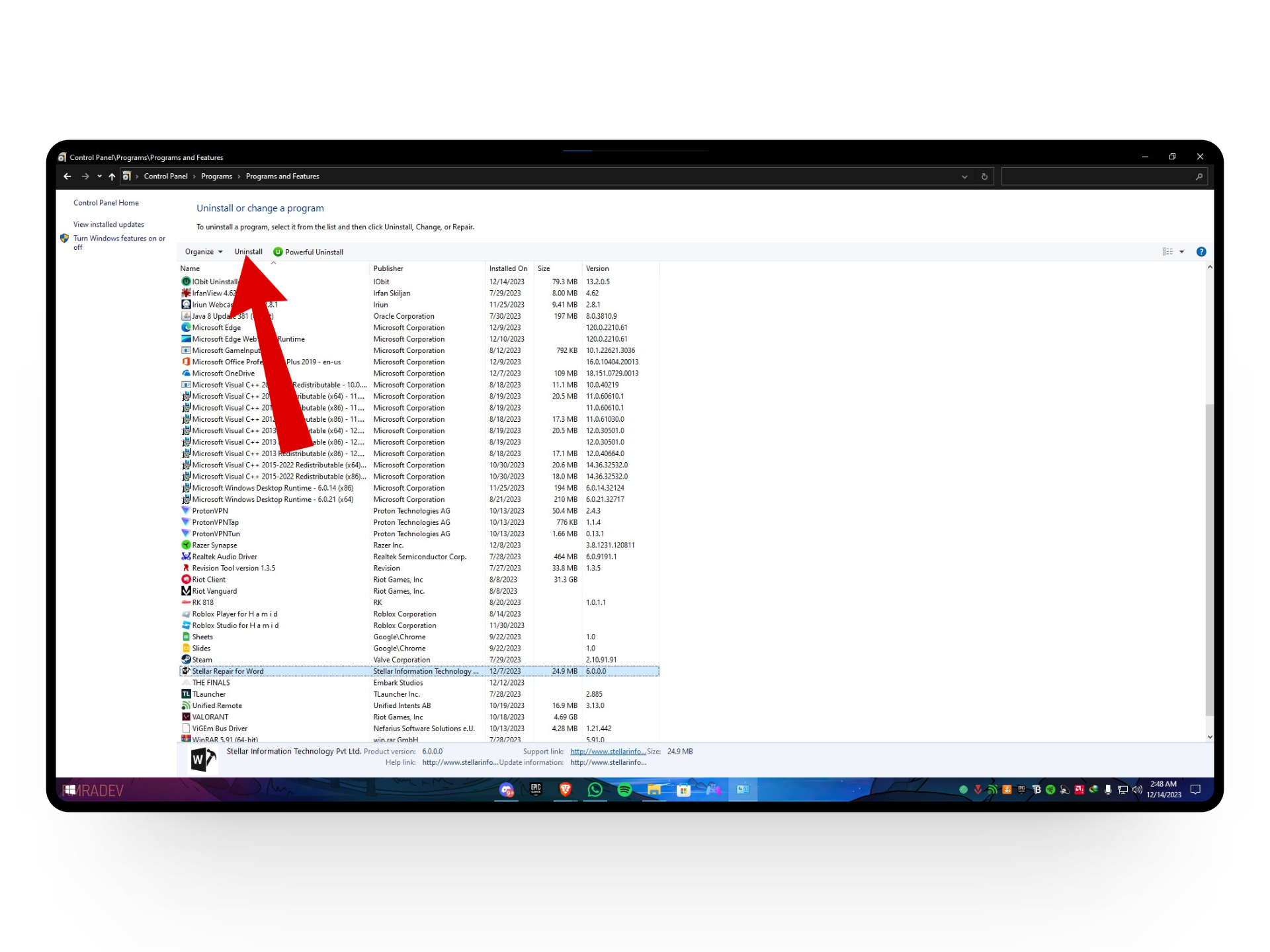1270x952 pixels.
Task: Launch Epic Games from the taskbar
Action: (x=536, y=789)
